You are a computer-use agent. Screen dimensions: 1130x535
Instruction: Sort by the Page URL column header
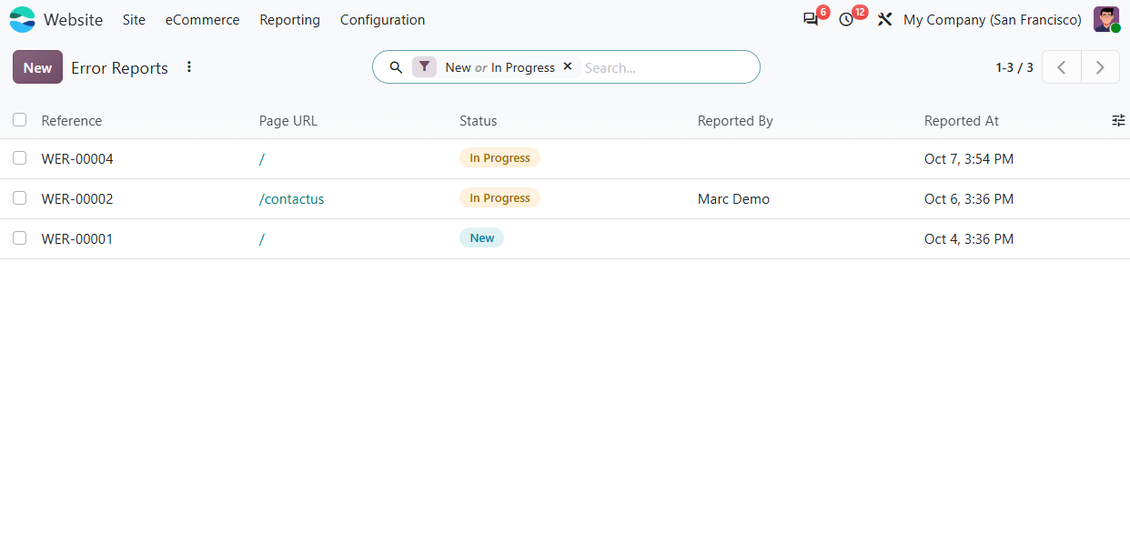tap(288, 120)
